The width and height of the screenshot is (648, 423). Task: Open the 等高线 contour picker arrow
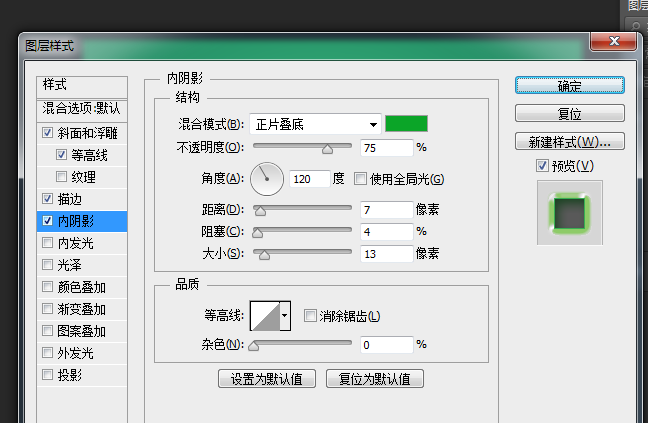point(285,316)
